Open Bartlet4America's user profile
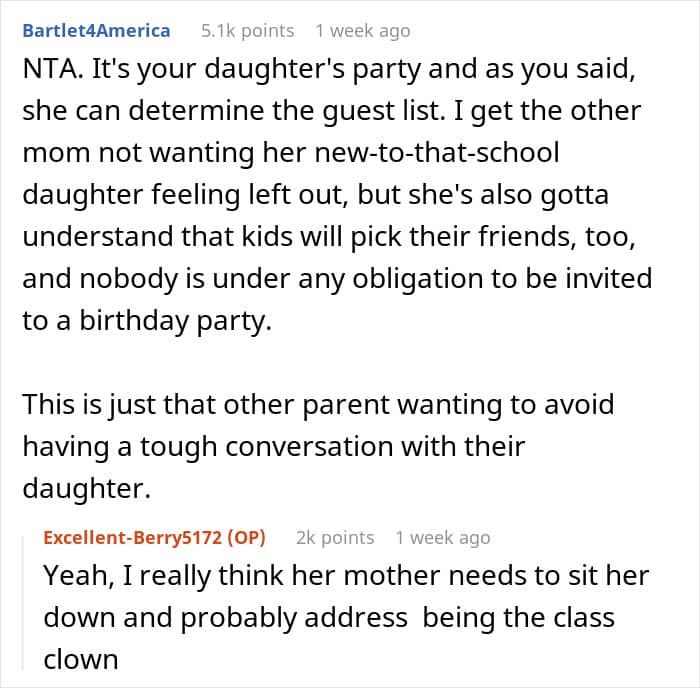700x688 pixels. pyautogui.click(x=96, y=31)
